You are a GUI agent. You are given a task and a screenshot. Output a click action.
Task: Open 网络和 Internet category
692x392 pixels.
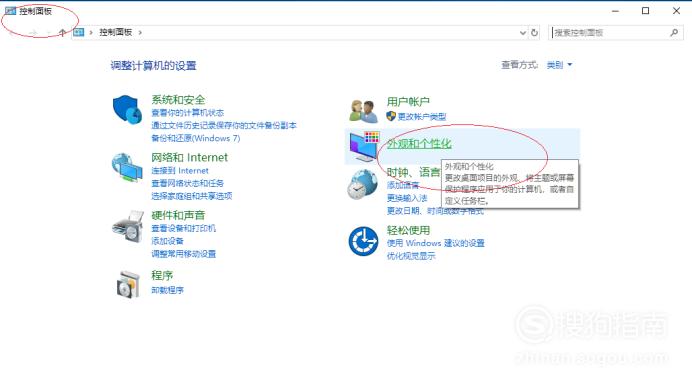pyautogui.click(x=189, y=158)
